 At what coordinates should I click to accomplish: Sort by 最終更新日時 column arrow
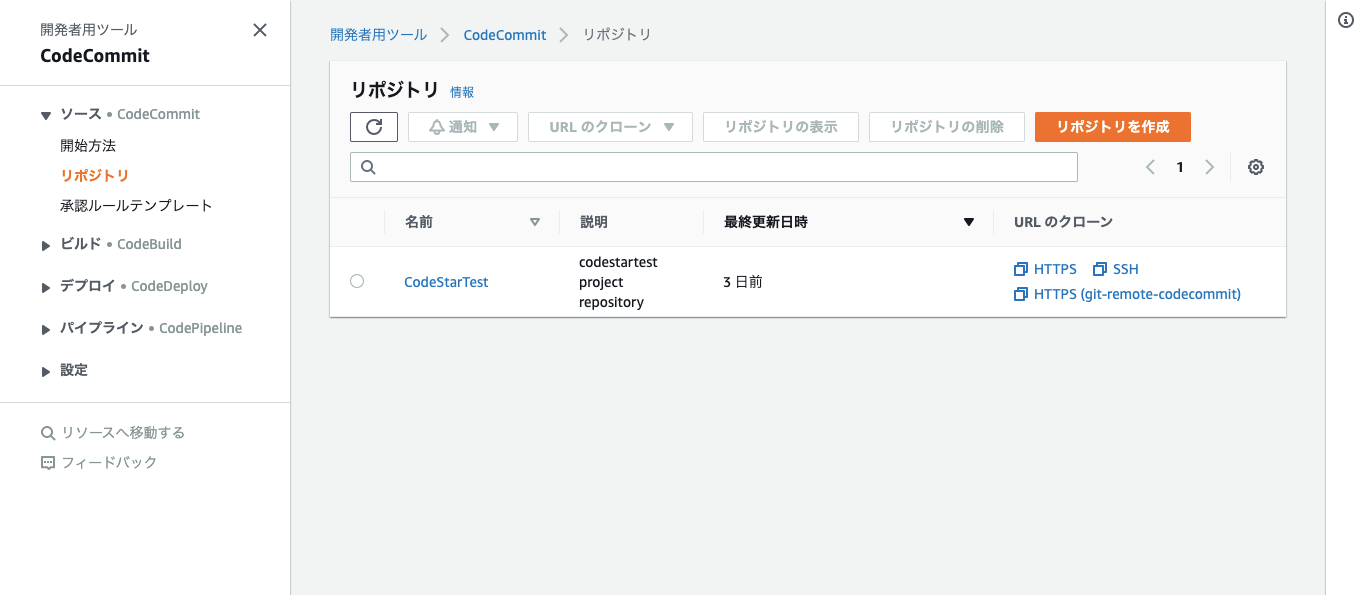968,222
